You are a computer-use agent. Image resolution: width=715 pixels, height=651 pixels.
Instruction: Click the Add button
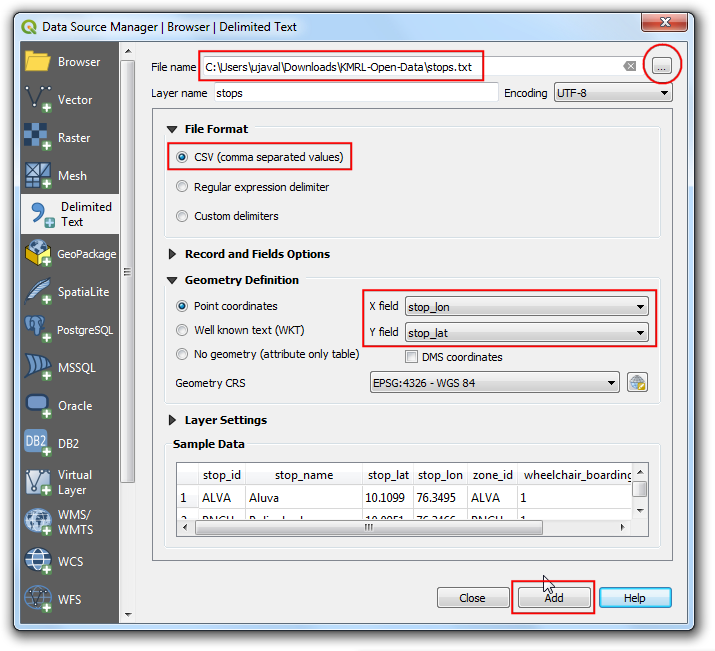554,598
